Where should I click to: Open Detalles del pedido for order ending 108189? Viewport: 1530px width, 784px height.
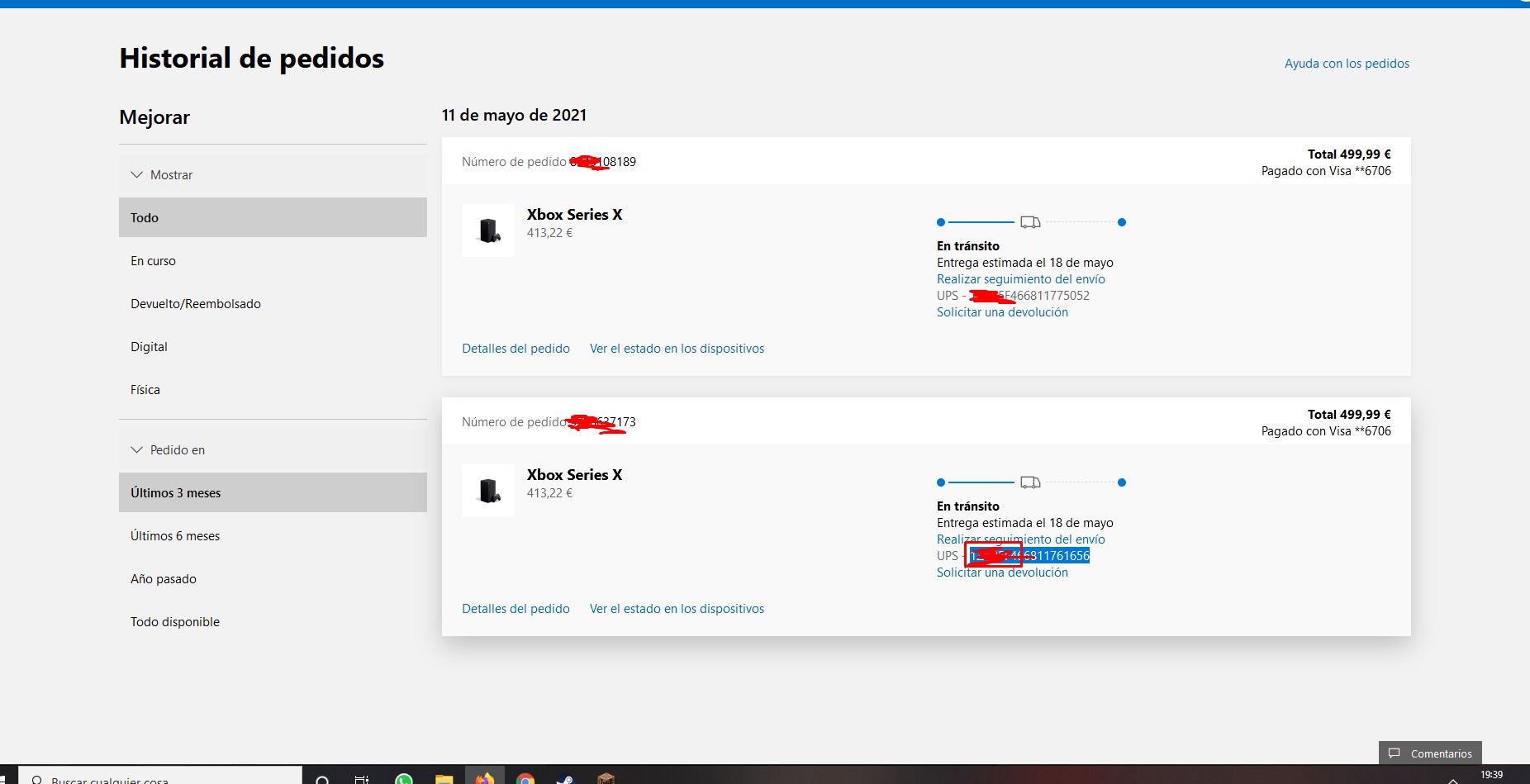pos(516,349)
